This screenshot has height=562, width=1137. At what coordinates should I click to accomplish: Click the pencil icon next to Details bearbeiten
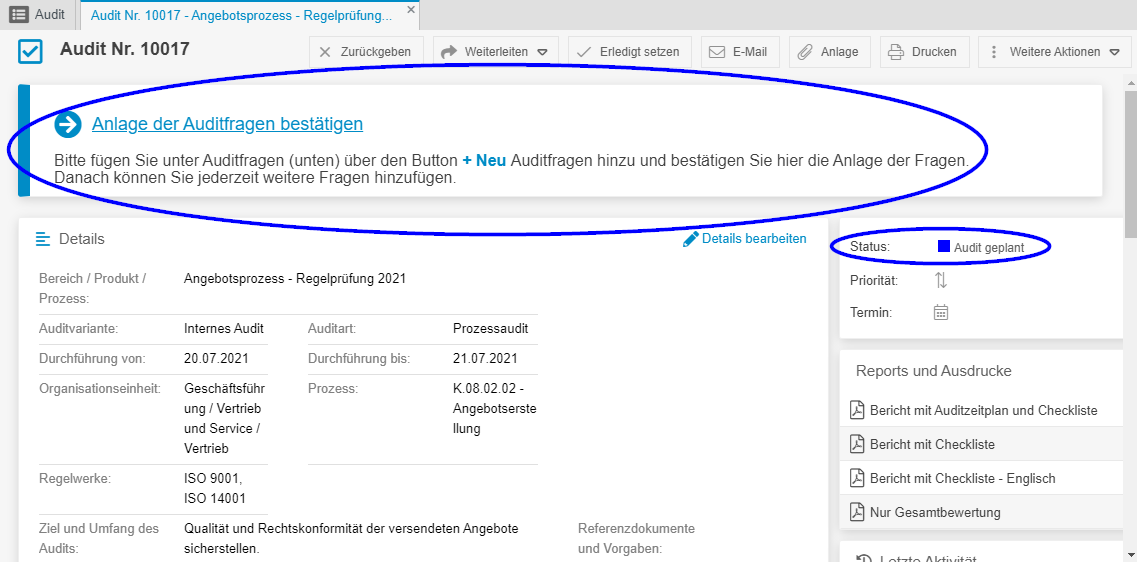click(x=691, y=239)
